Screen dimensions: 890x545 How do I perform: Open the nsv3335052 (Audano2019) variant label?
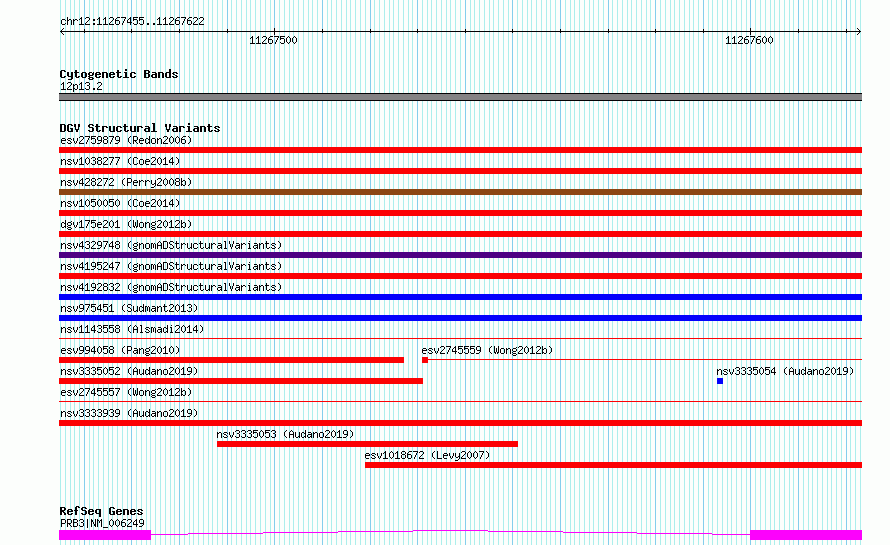pos(129,371)
